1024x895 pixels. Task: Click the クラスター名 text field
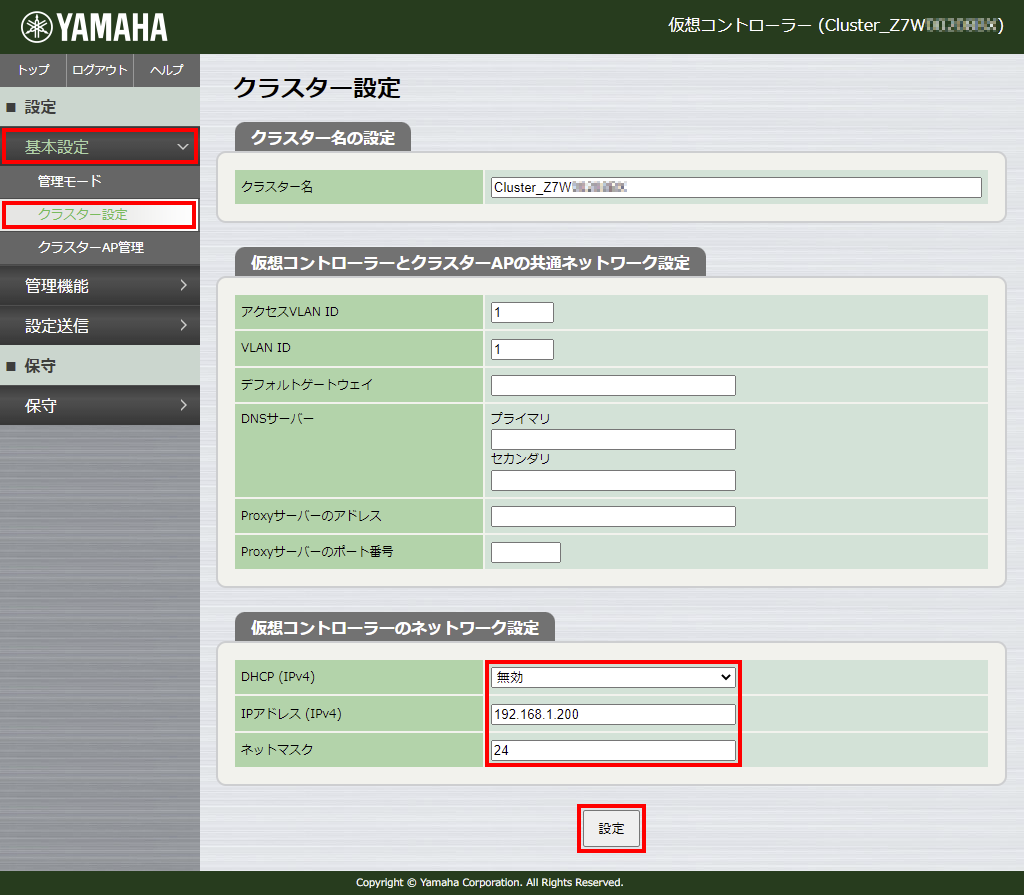[736, 188]
